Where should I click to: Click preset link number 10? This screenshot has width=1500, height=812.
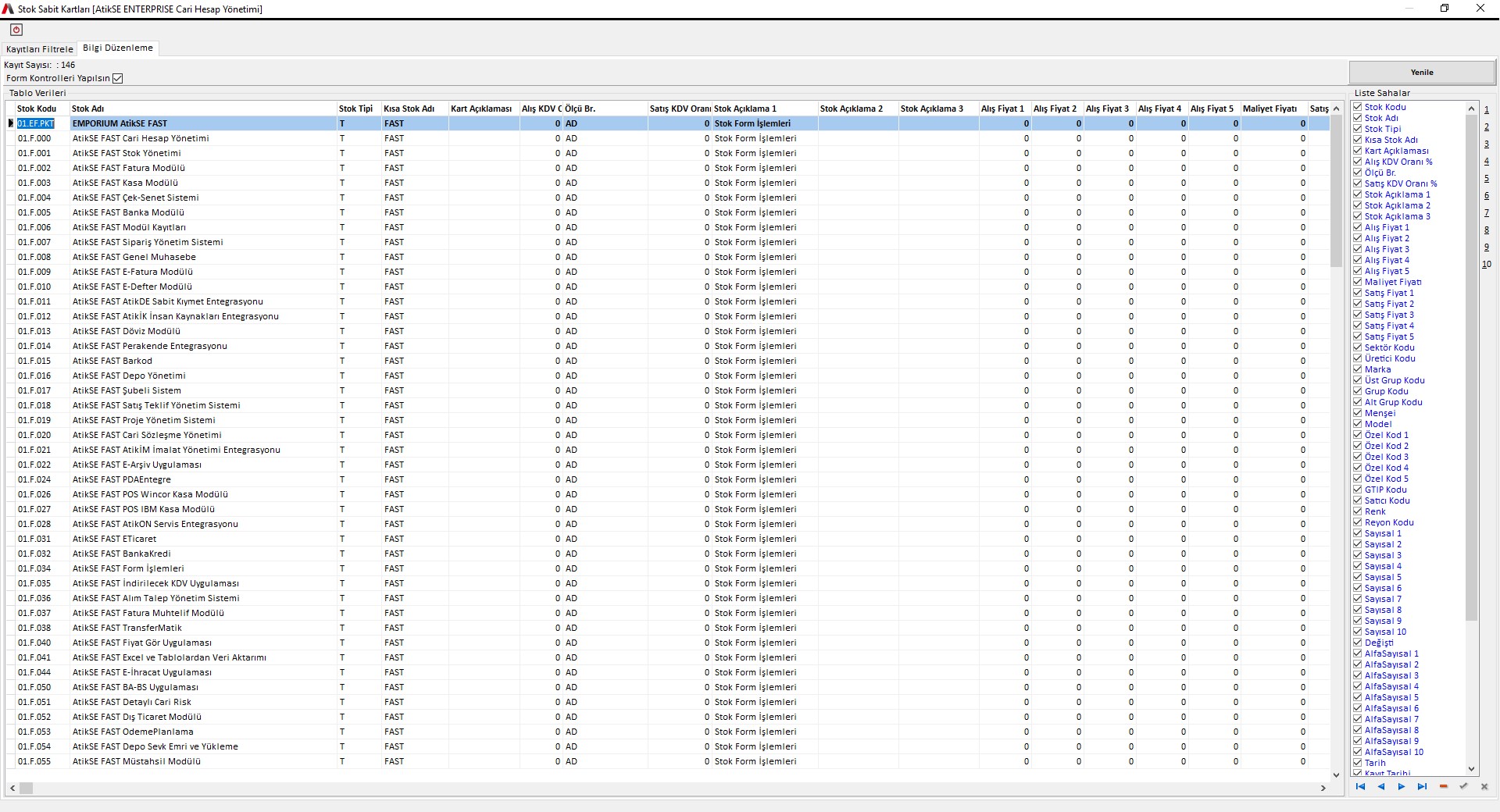click(1486, 264)
